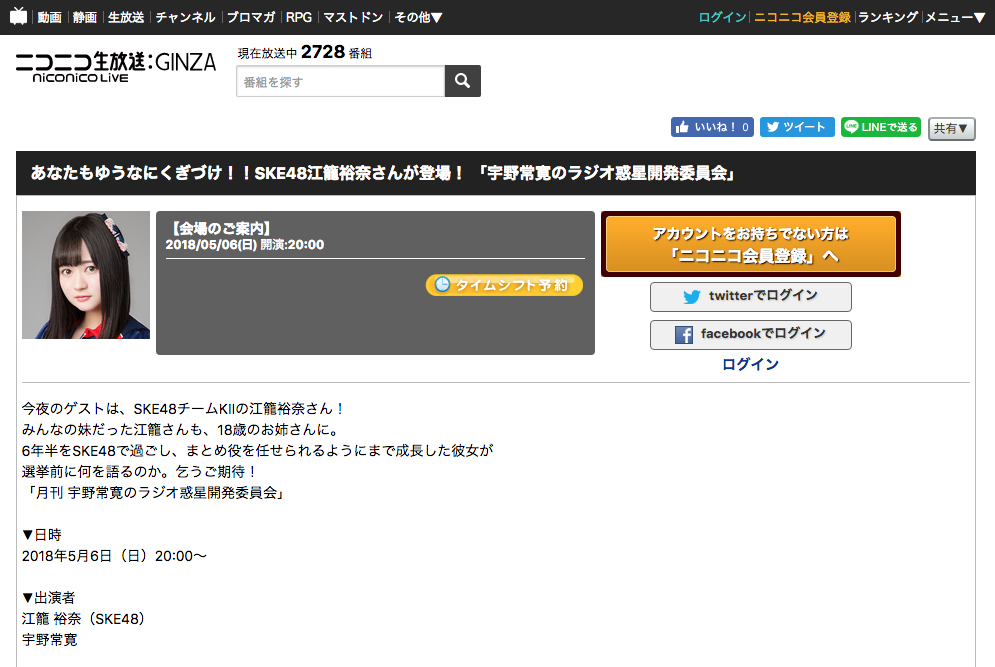Select the チャンネル menu item
Image resolution: width=995 pixels, height=667 pixels.
pos(185,17)
